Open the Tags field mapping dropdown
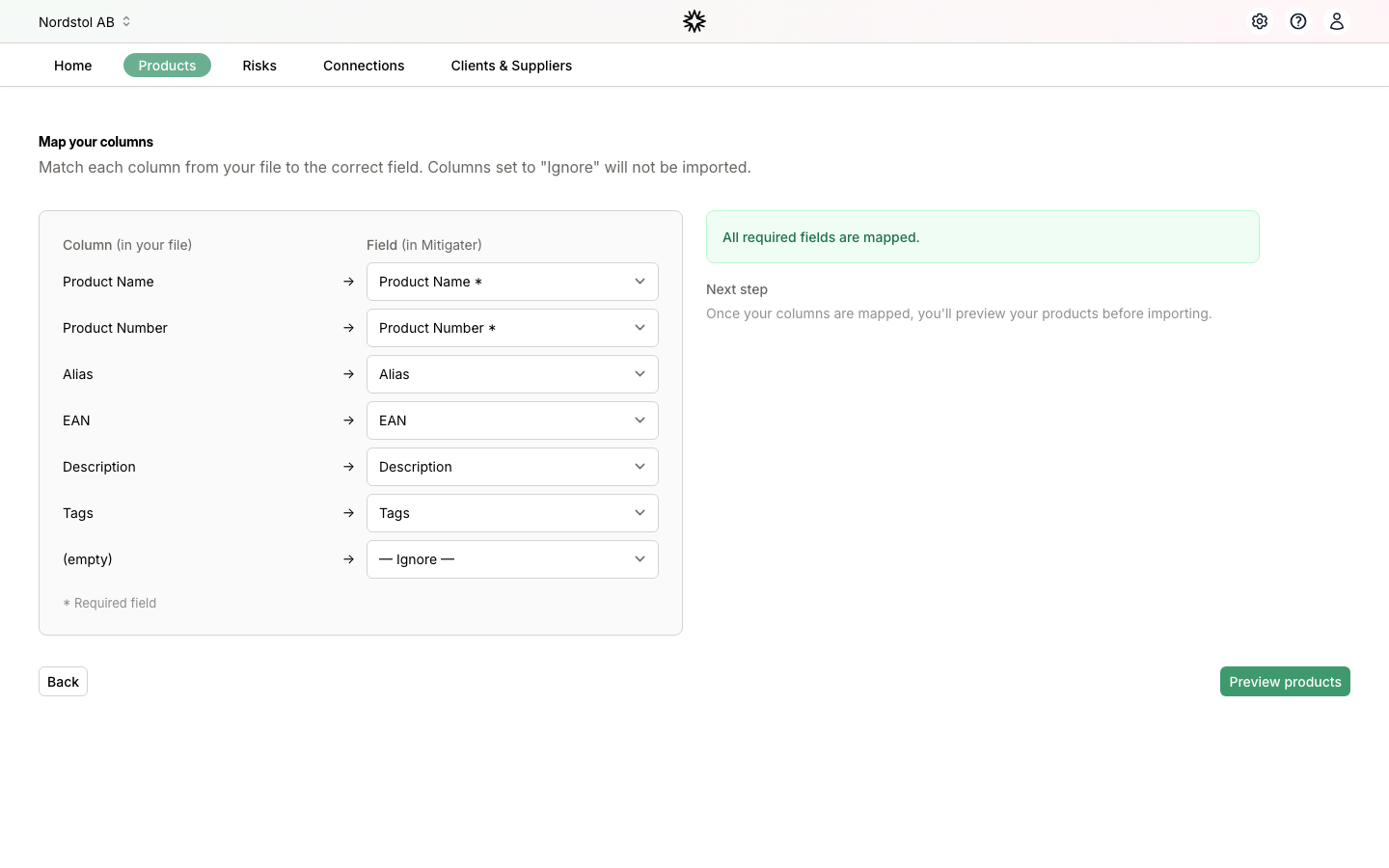Screen dimensions: 1389x868 (512, 513)
